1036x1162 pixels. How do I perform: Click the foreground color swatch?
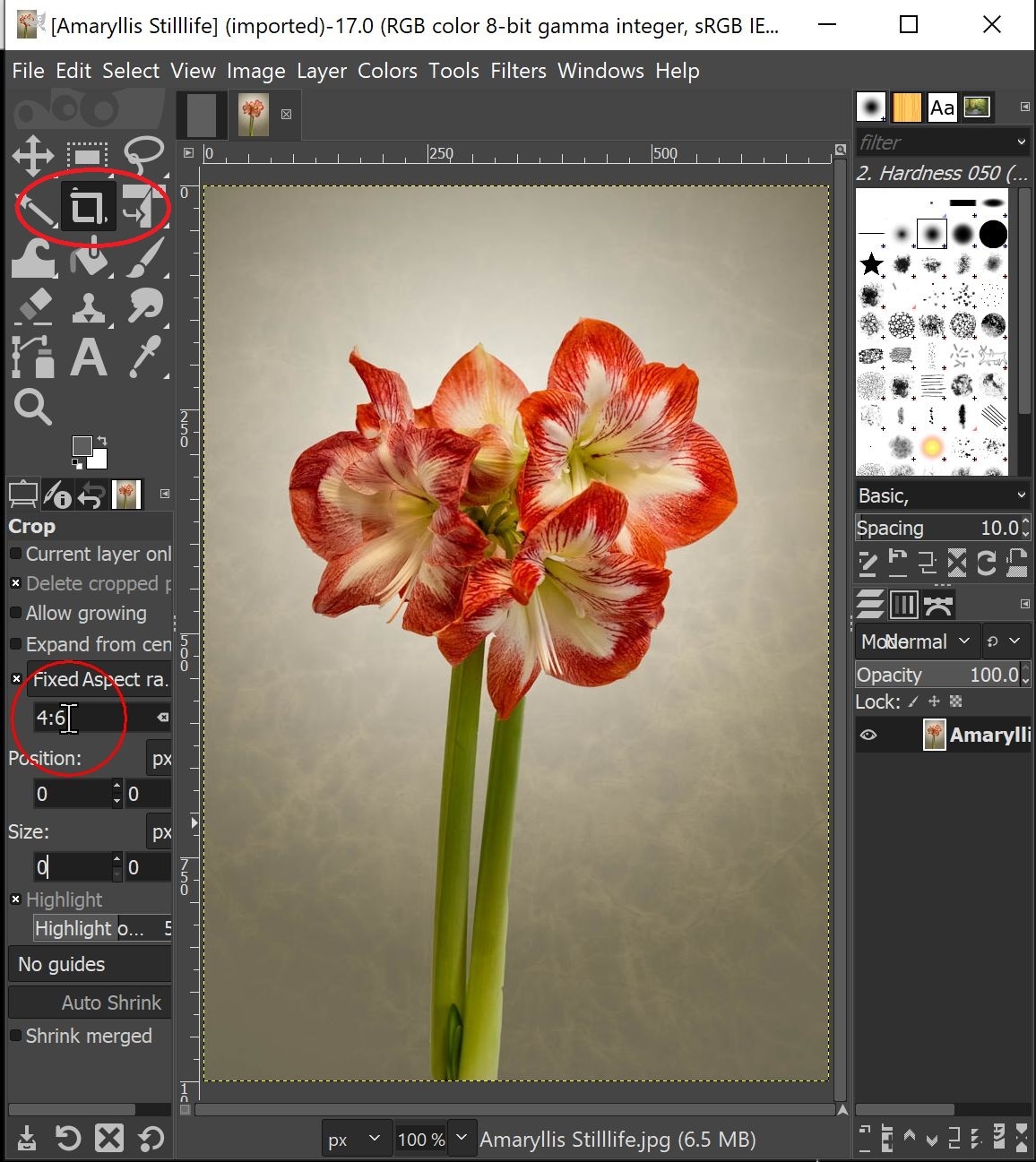(82, 446)
